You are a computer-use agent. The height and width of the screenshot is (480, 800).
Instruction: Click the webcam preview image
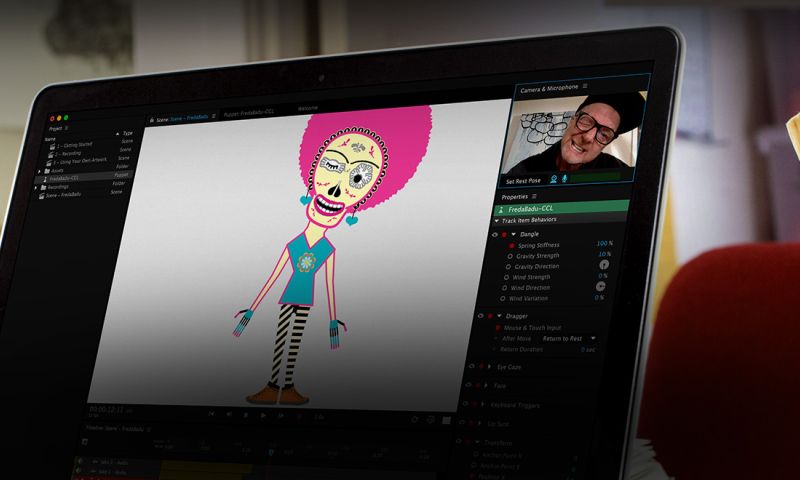572,134
